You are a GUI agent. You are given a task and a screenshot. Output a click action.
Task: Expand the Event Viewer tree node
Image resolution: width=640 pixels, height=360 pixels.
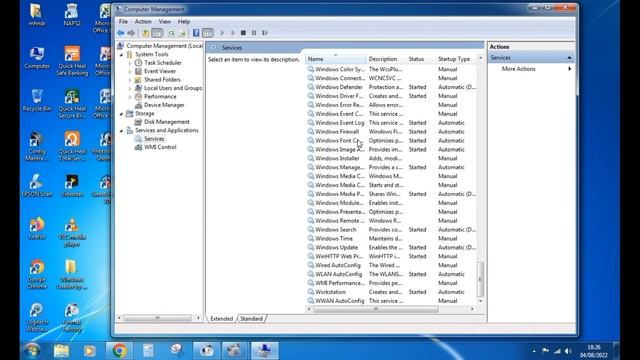coord(130,71)
